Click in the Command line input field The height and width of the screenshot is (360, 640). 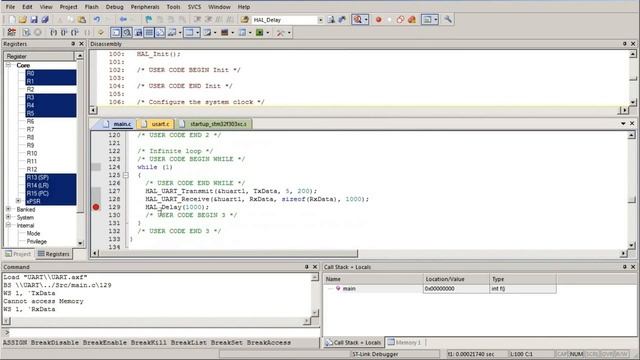pos(163,332)
